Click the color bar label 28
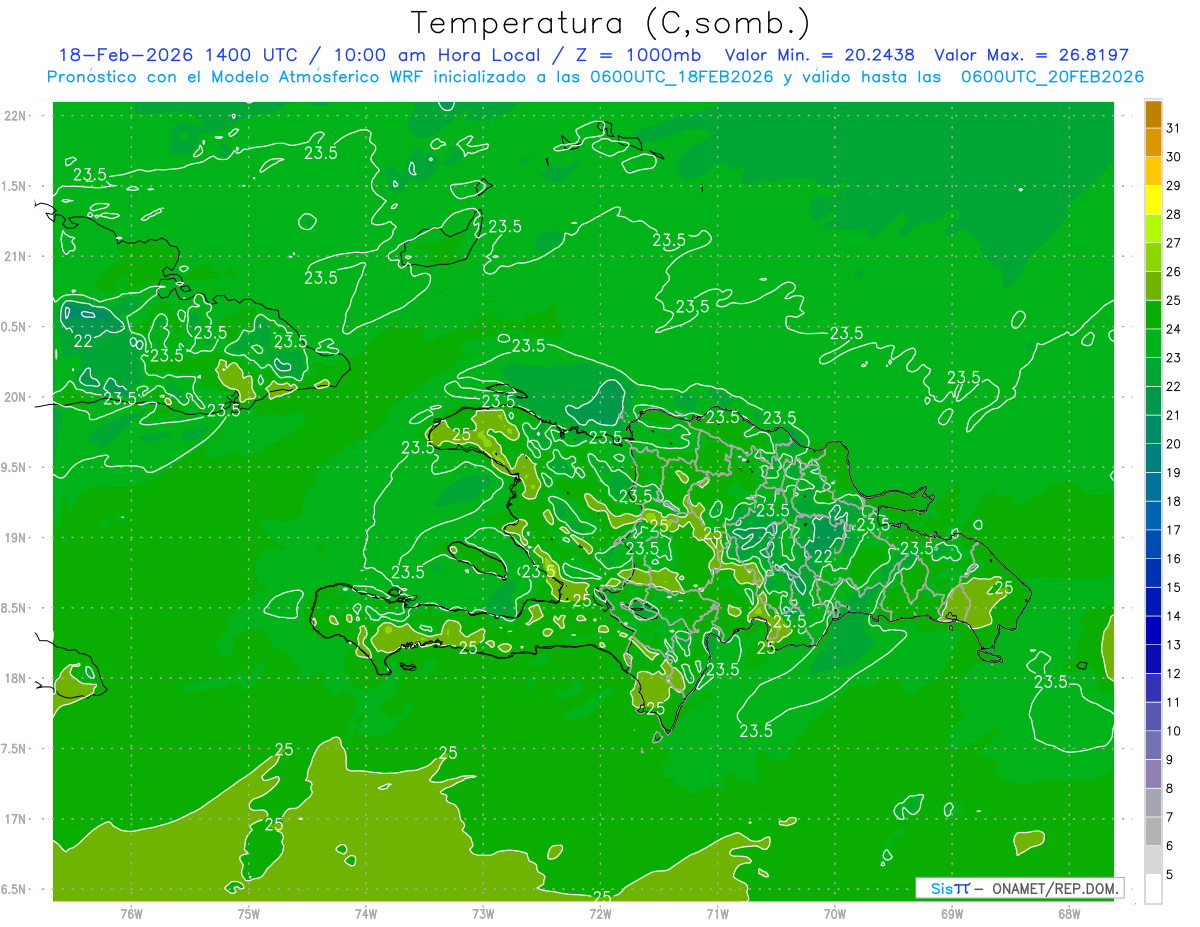 click(1174, 214)
